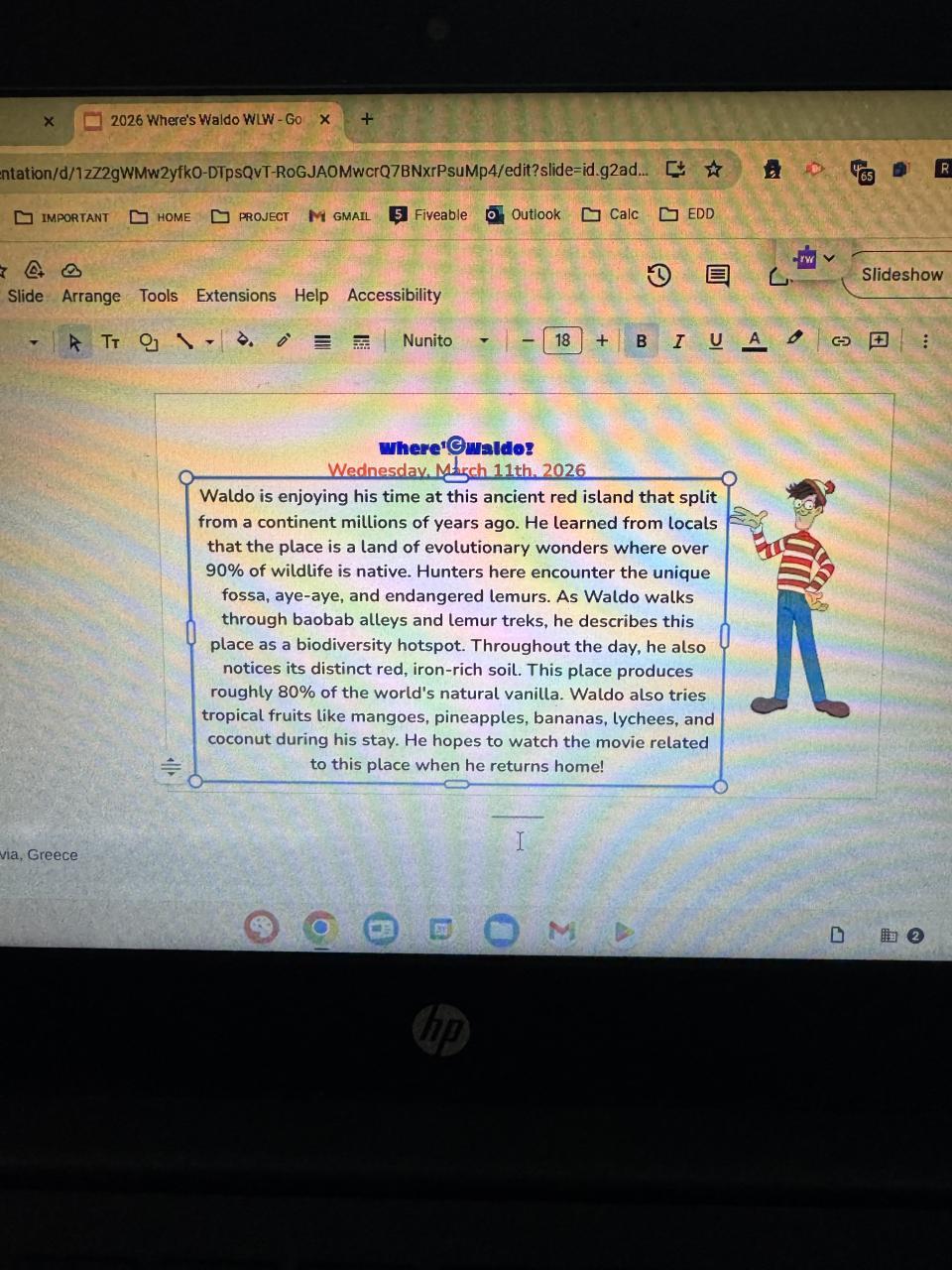Screen dimensions: 952x1270
Task: Start the Slideshow
Action: click(x=900, y=275)
